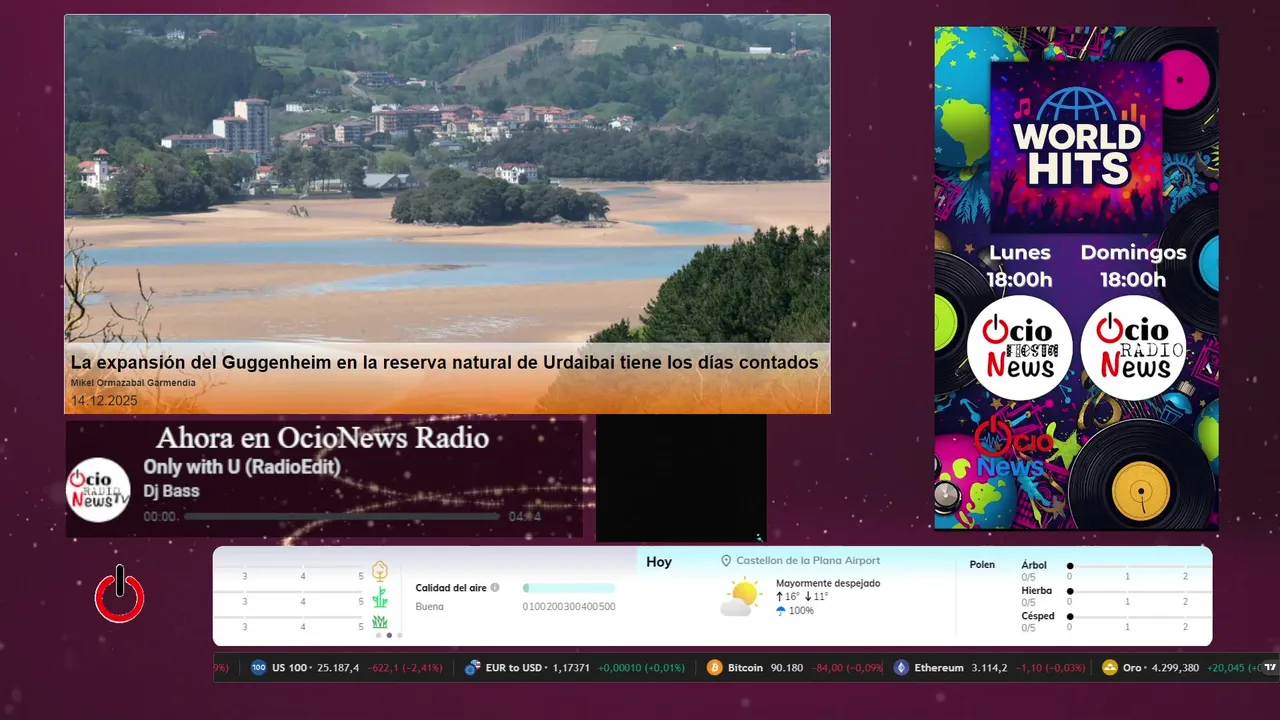Click the song title Only with U (RadioEdit)
1280x720 pixels.
242,467
